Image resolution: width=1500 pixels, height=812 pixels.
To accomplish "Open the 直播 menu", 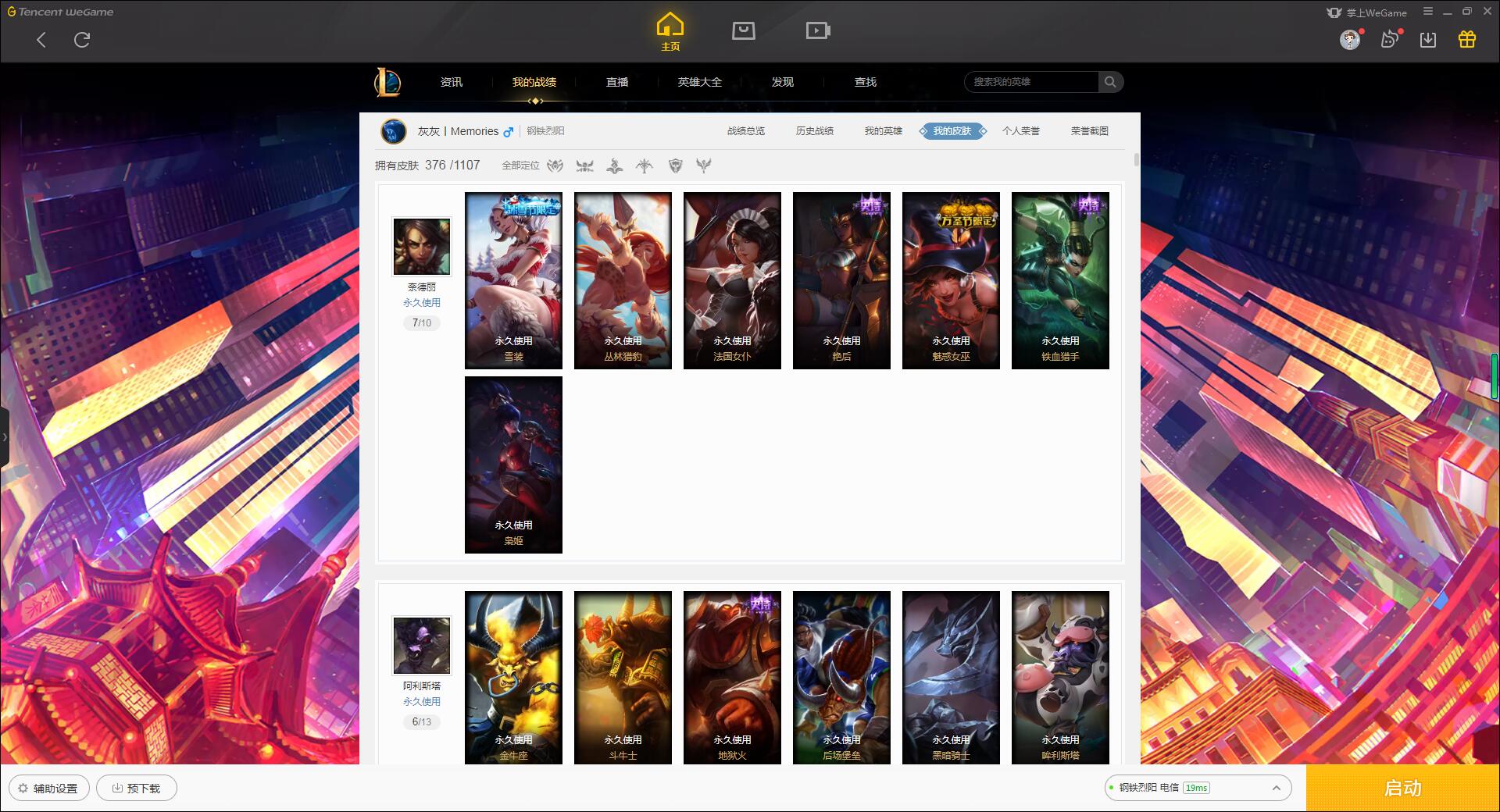I will (x=617, y=82).
